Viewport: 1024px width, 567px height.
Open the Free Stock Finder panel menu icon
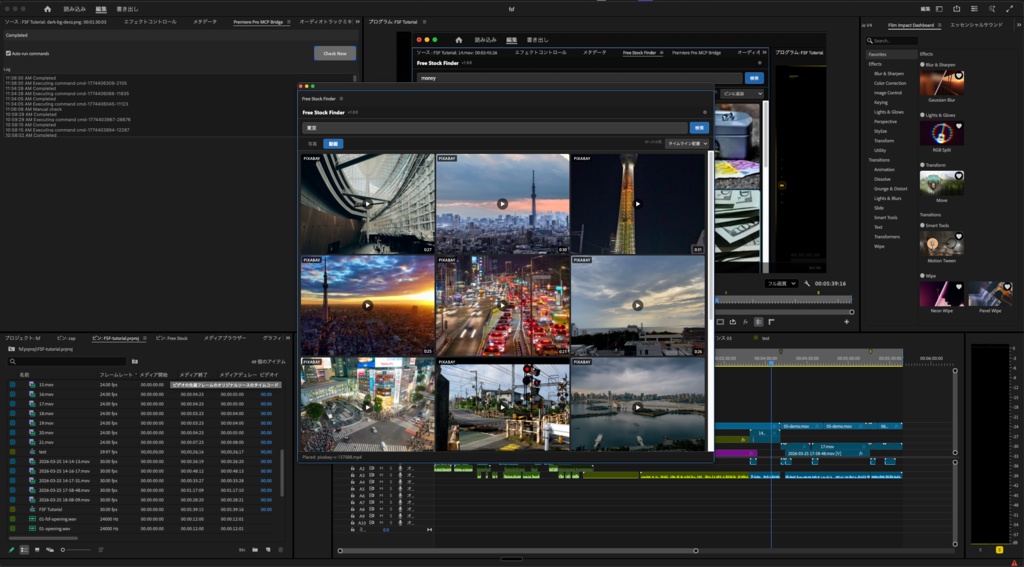(341, 99)
